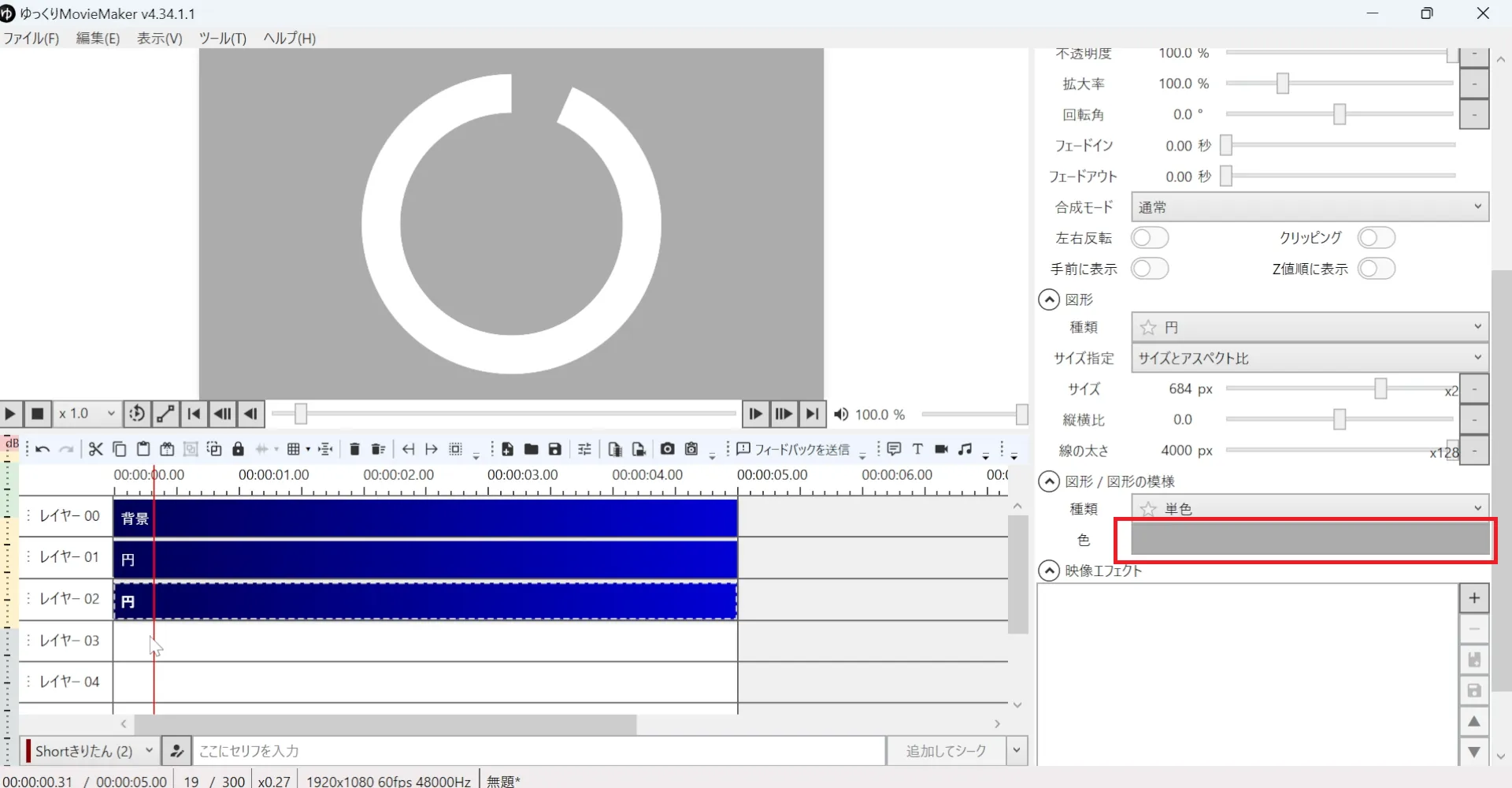Create a new project file
This screenshot has height=788, width=1512.
507,449
